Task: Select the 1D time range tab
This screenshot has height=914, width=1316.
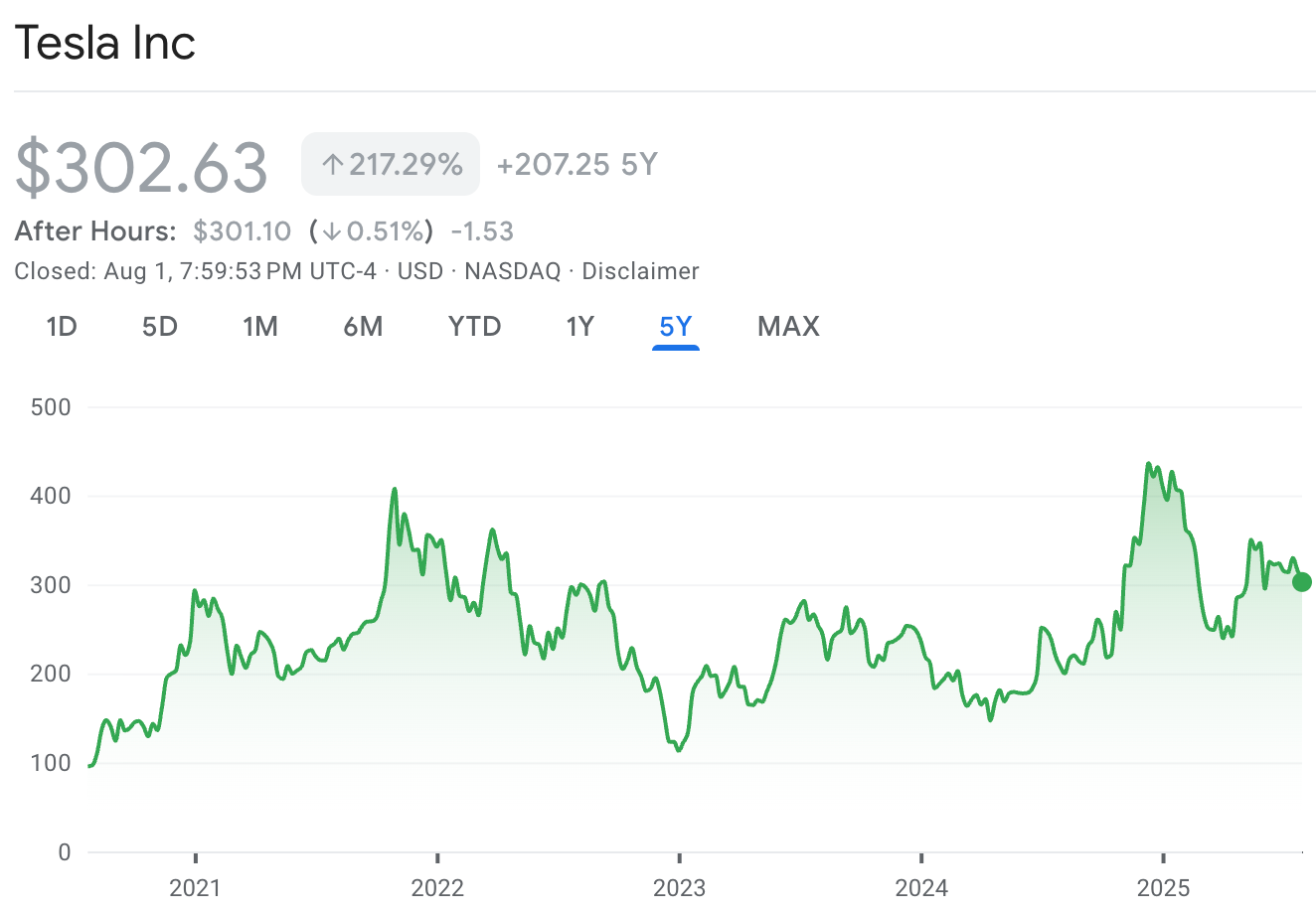Action: pyautogui.click(x=62, y=327)
